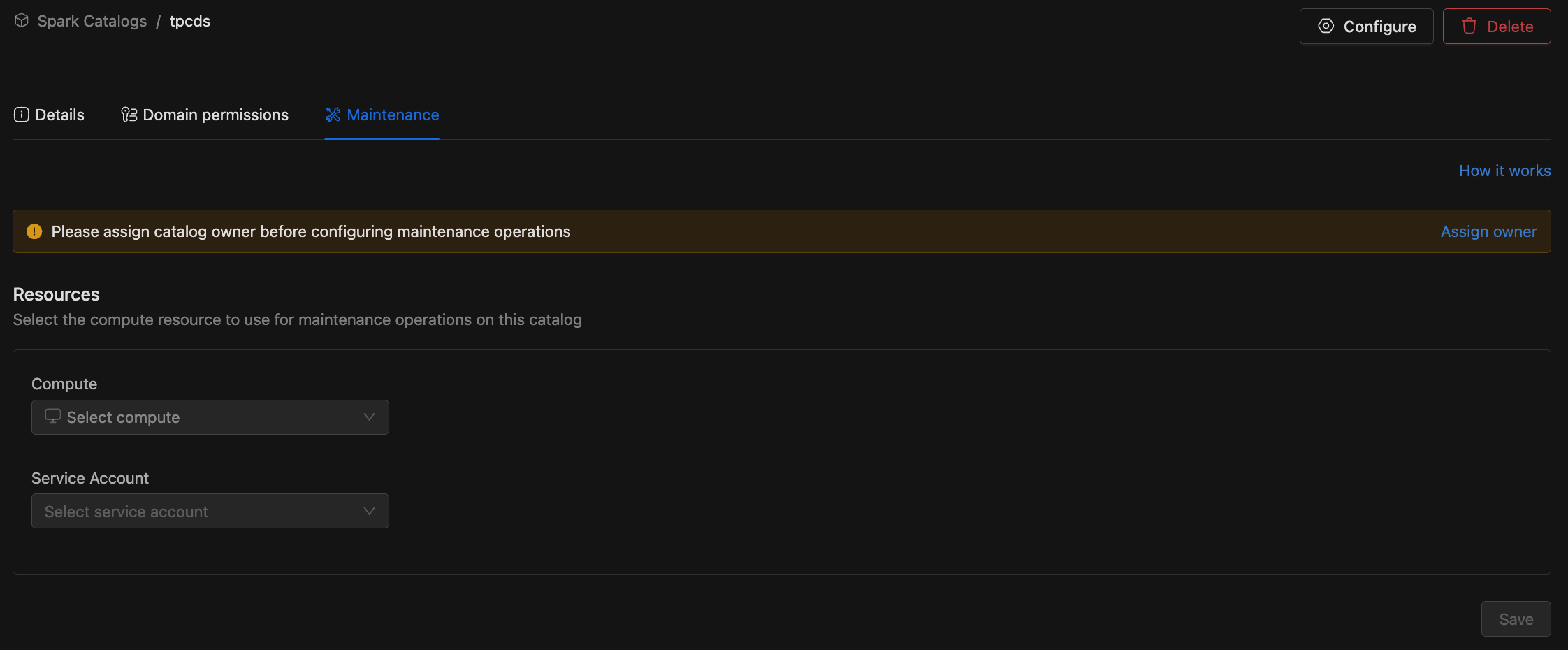Click the Delete button label
This screenshot has height=650, width=1568.
(x=1509, y=27)
